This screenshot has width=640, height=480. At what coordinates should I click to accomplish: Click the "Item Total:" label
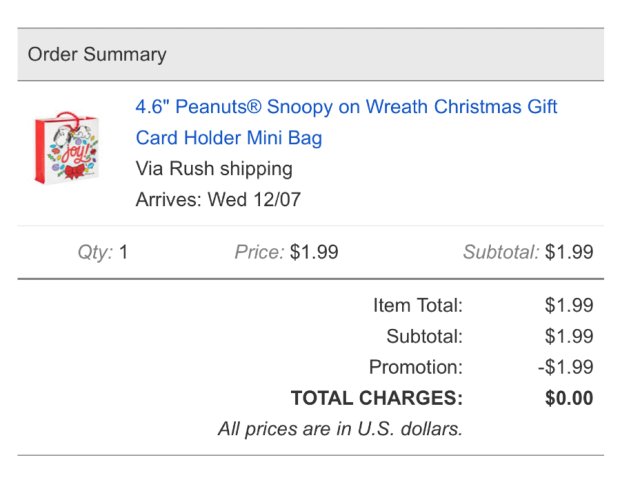point(418,306)
